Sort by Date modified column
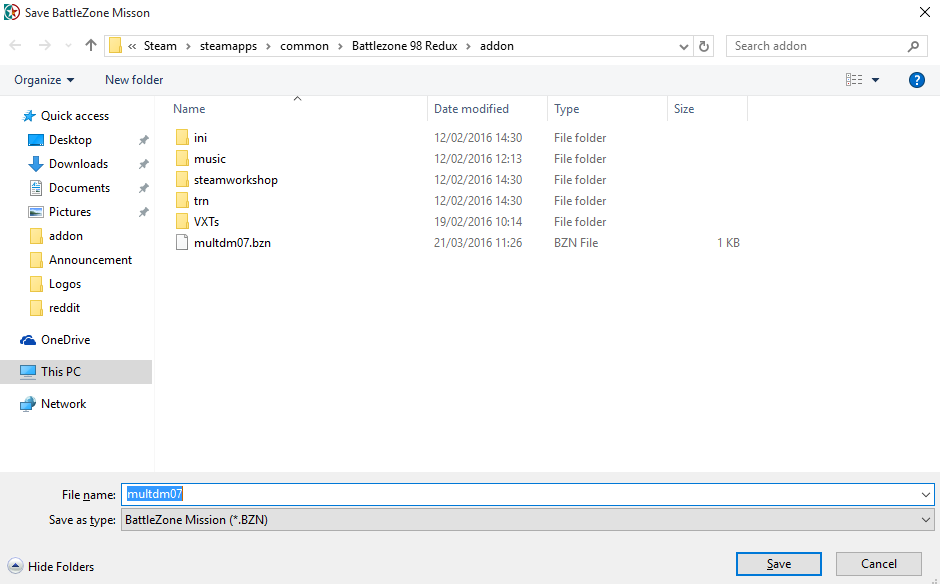The height and width of the screenshot is (584, 940). pyautogui.click(x=471, y=109)
